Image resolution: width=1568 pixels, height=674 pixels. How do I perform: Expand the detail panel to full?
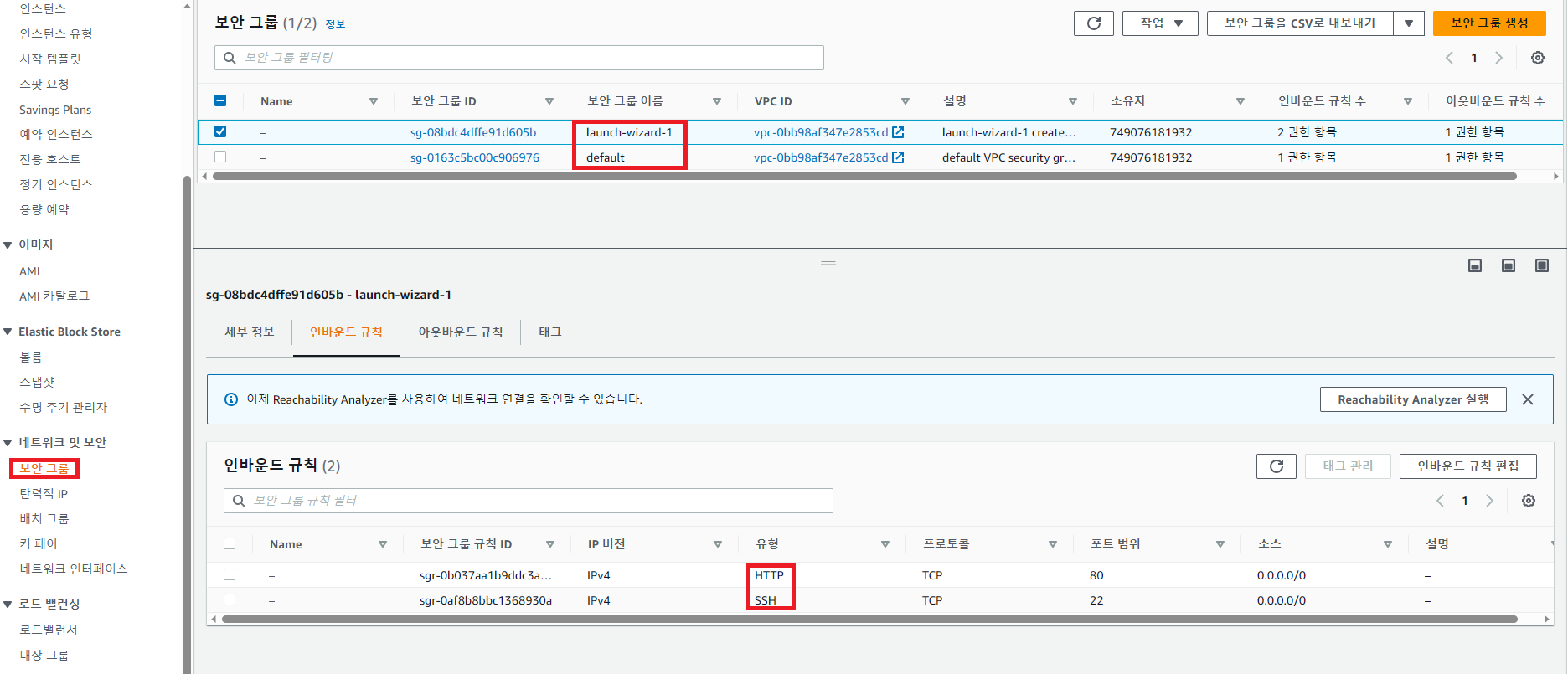coord(1542,265)
